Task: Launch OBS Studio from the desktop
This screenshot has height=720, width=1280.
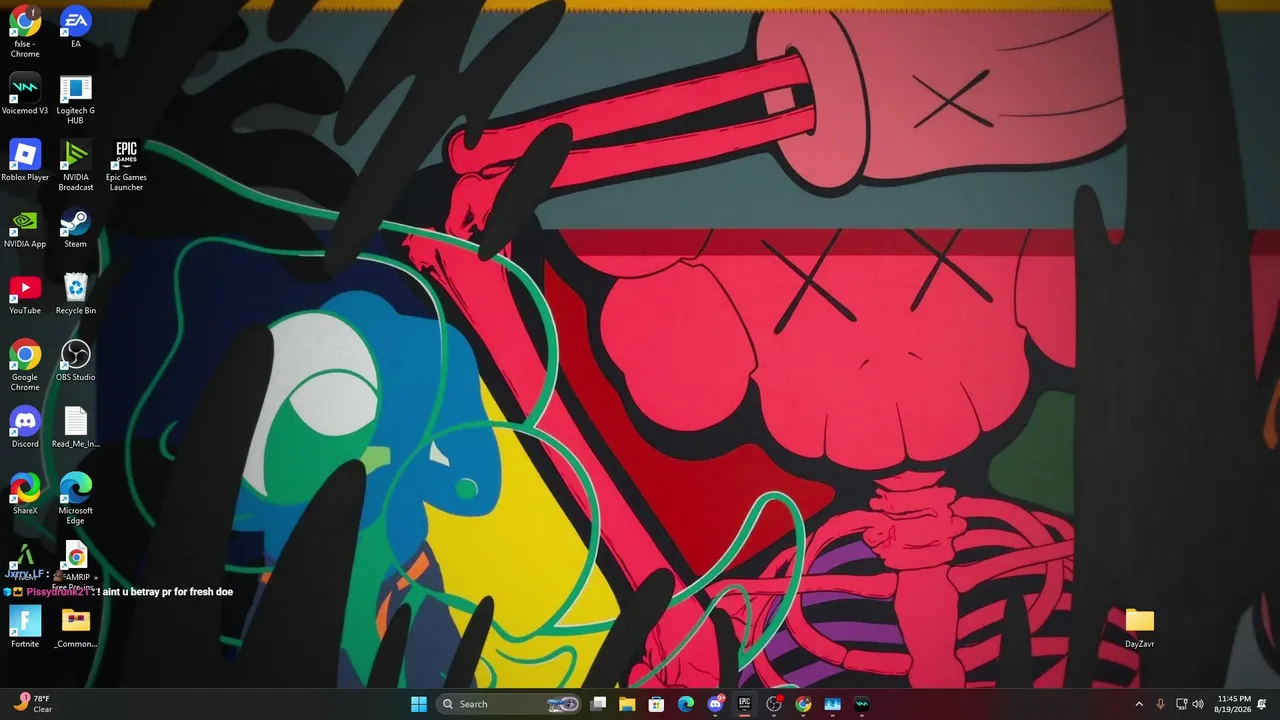Action: 76,360
